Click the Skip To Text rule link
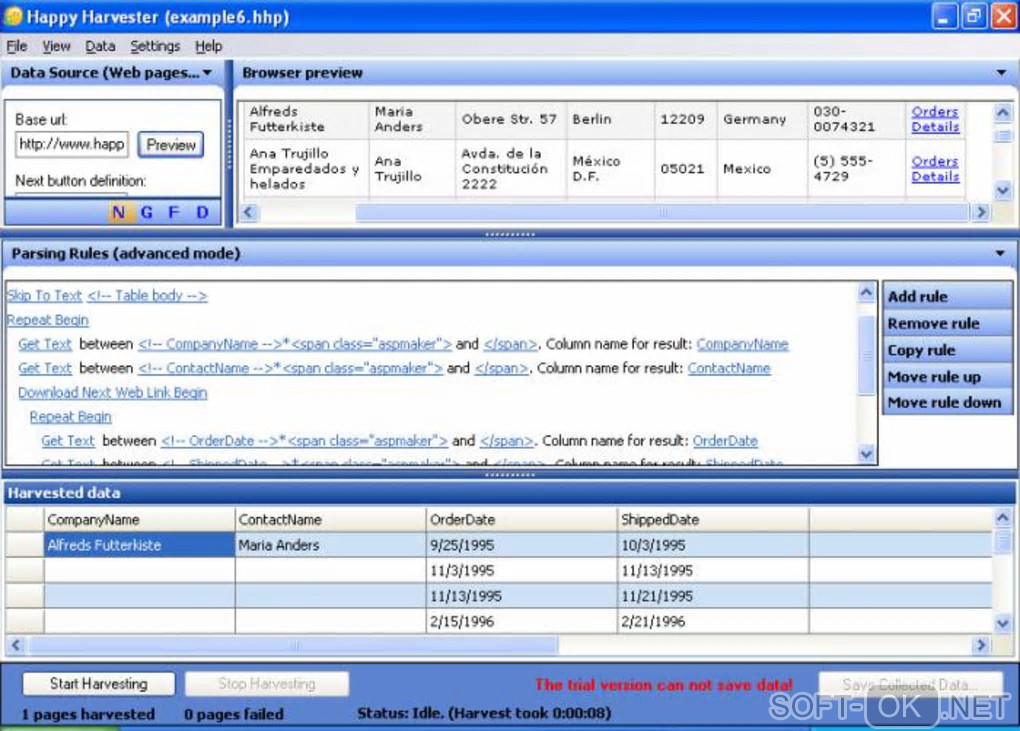This screenshot has height=731, width=1020. (x=44, y=295)
